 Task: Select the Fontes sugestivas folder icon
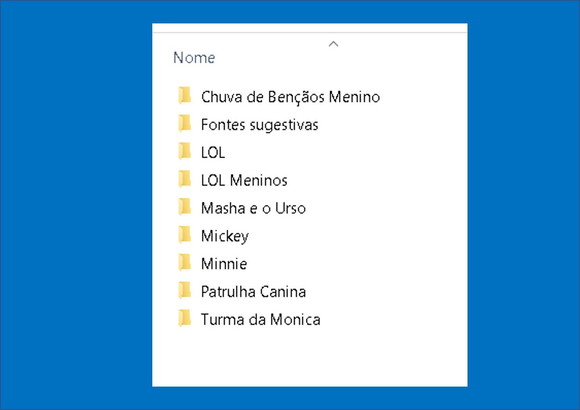coord(184,123)
